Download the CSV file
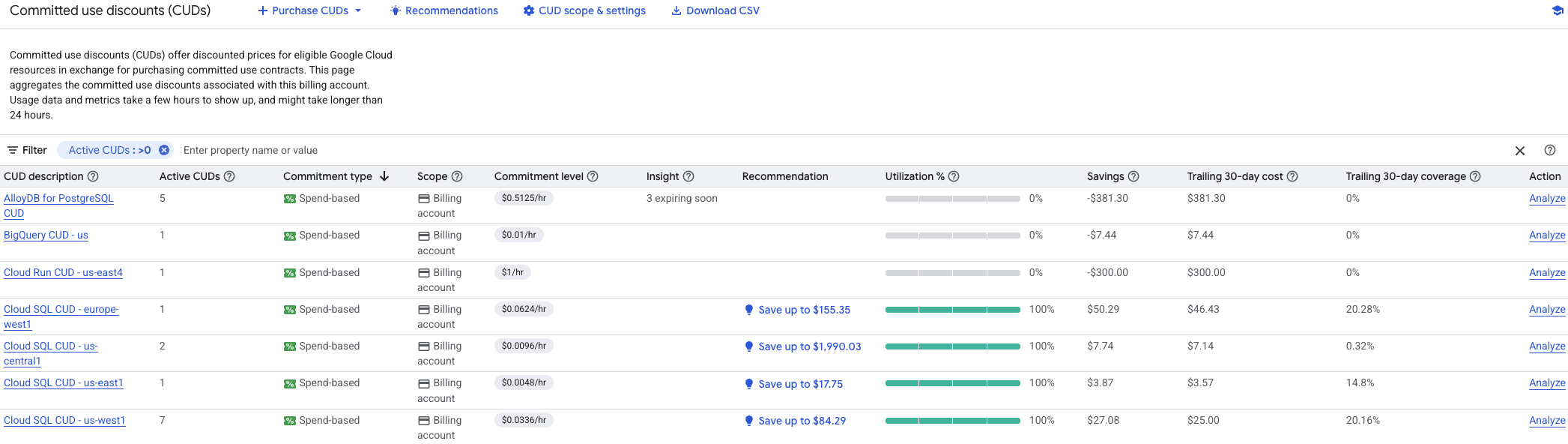The width and height of the screenshot is (1568, 444). tap(715, 10)
